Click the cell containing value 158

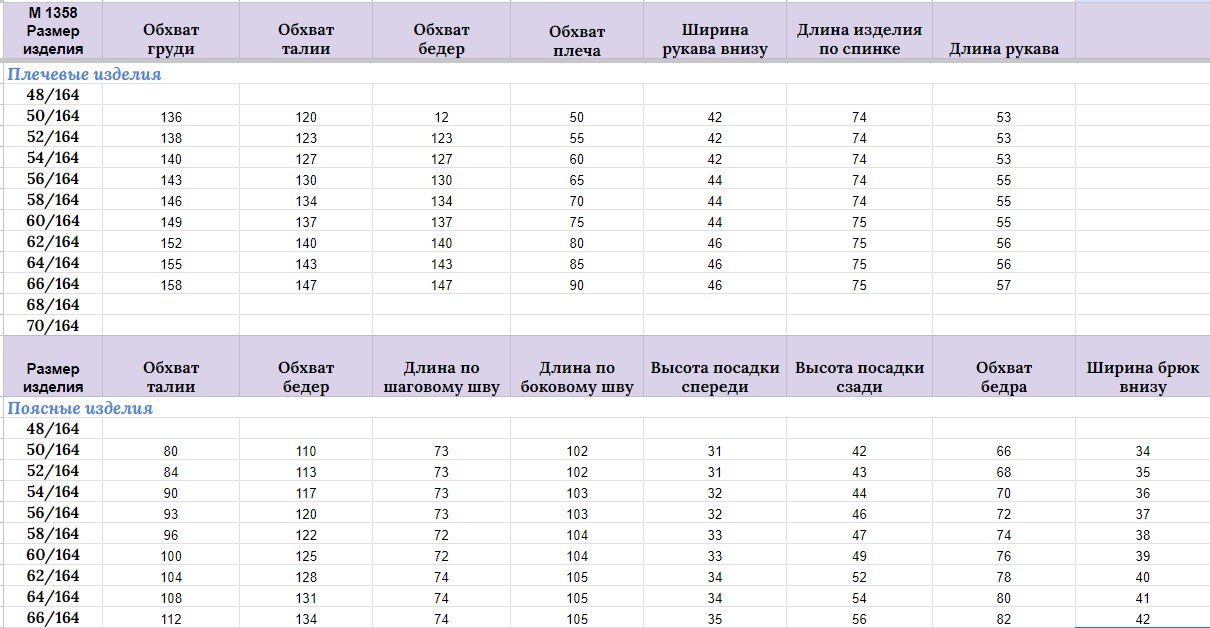click(x=171, y=285)
